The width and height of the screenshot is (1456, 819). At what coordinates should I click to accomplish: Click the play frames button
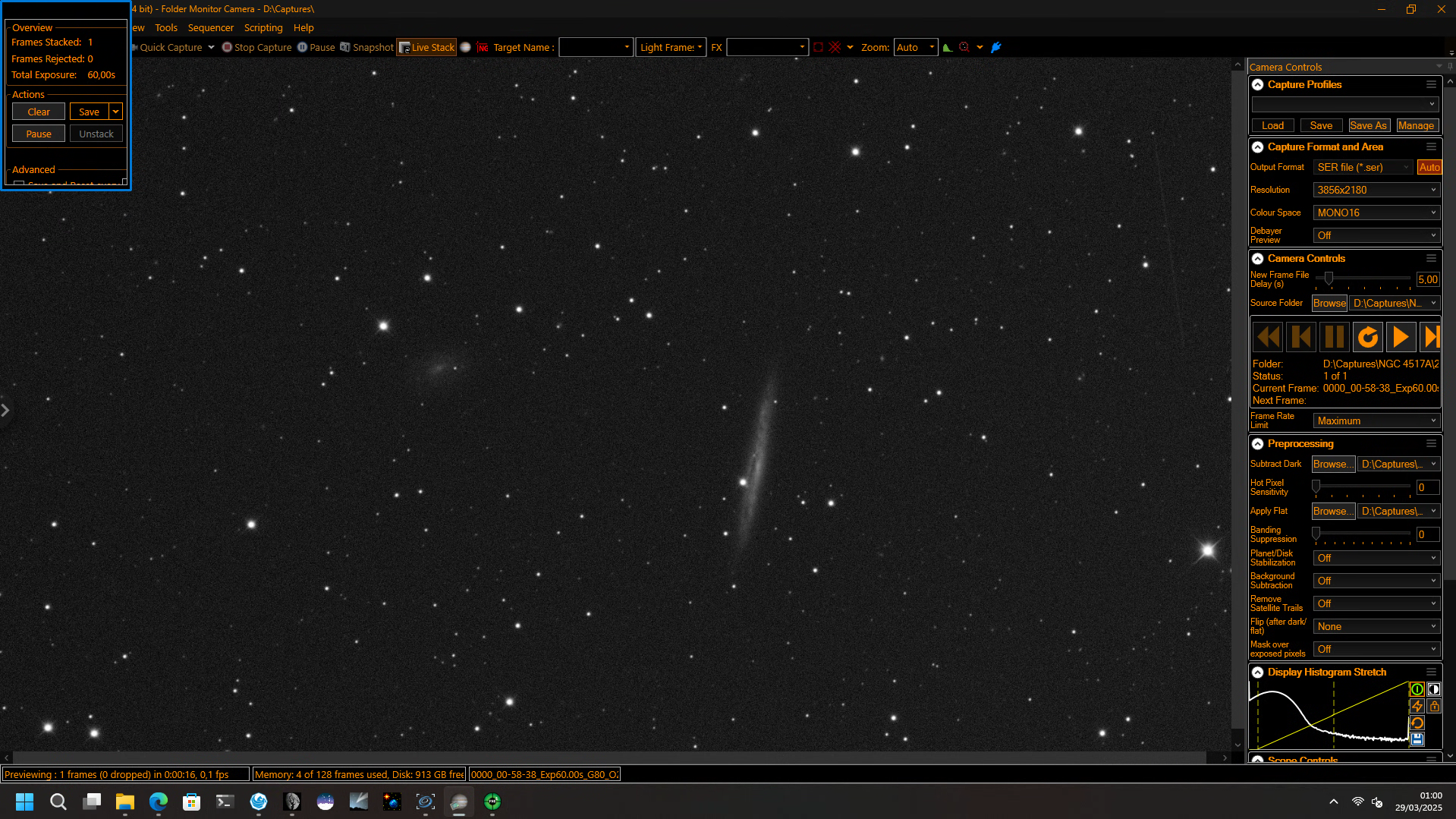(x=1401, y=336)
